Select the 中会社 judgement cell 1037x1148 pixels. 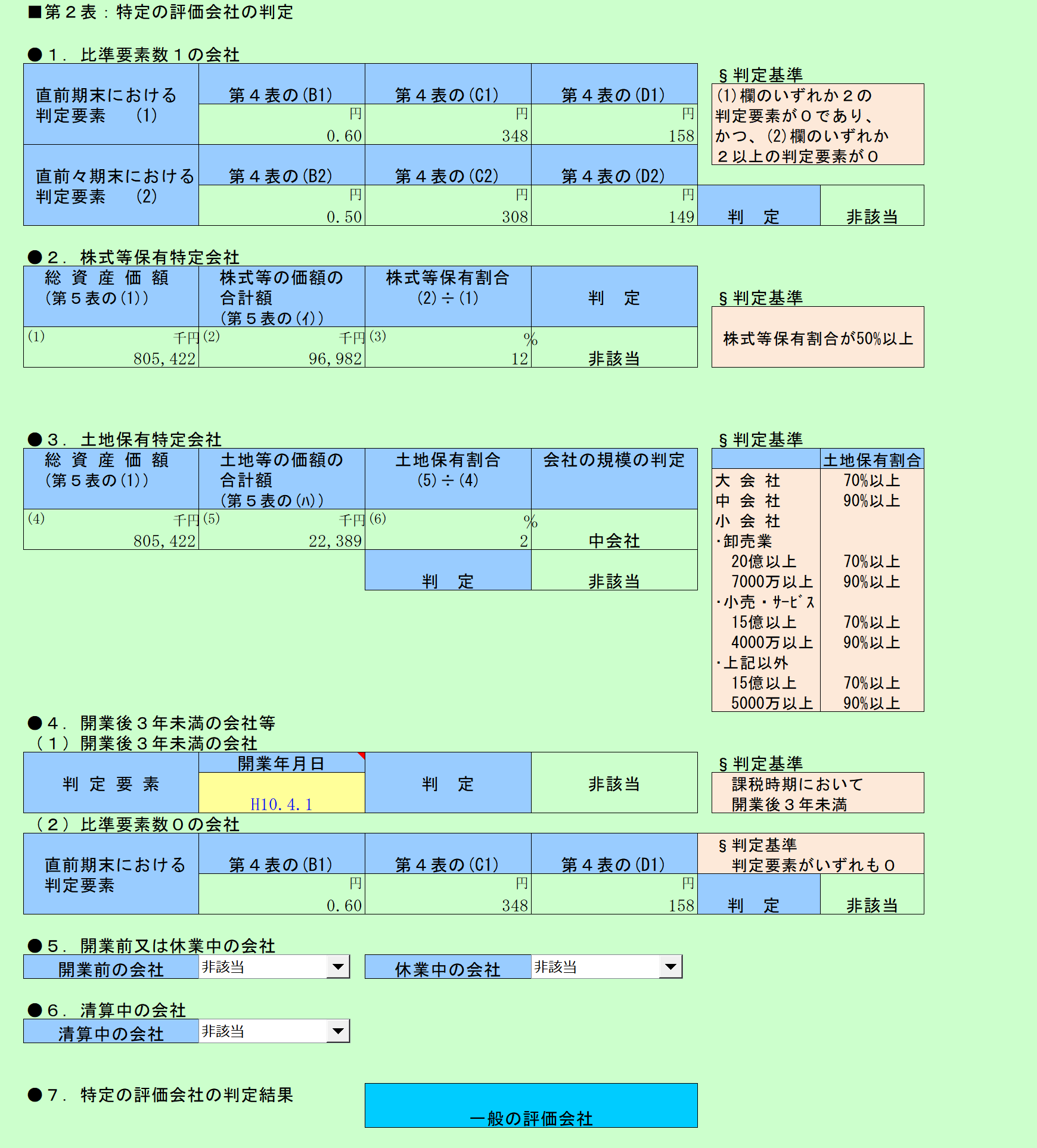click(x=614, y=530)
